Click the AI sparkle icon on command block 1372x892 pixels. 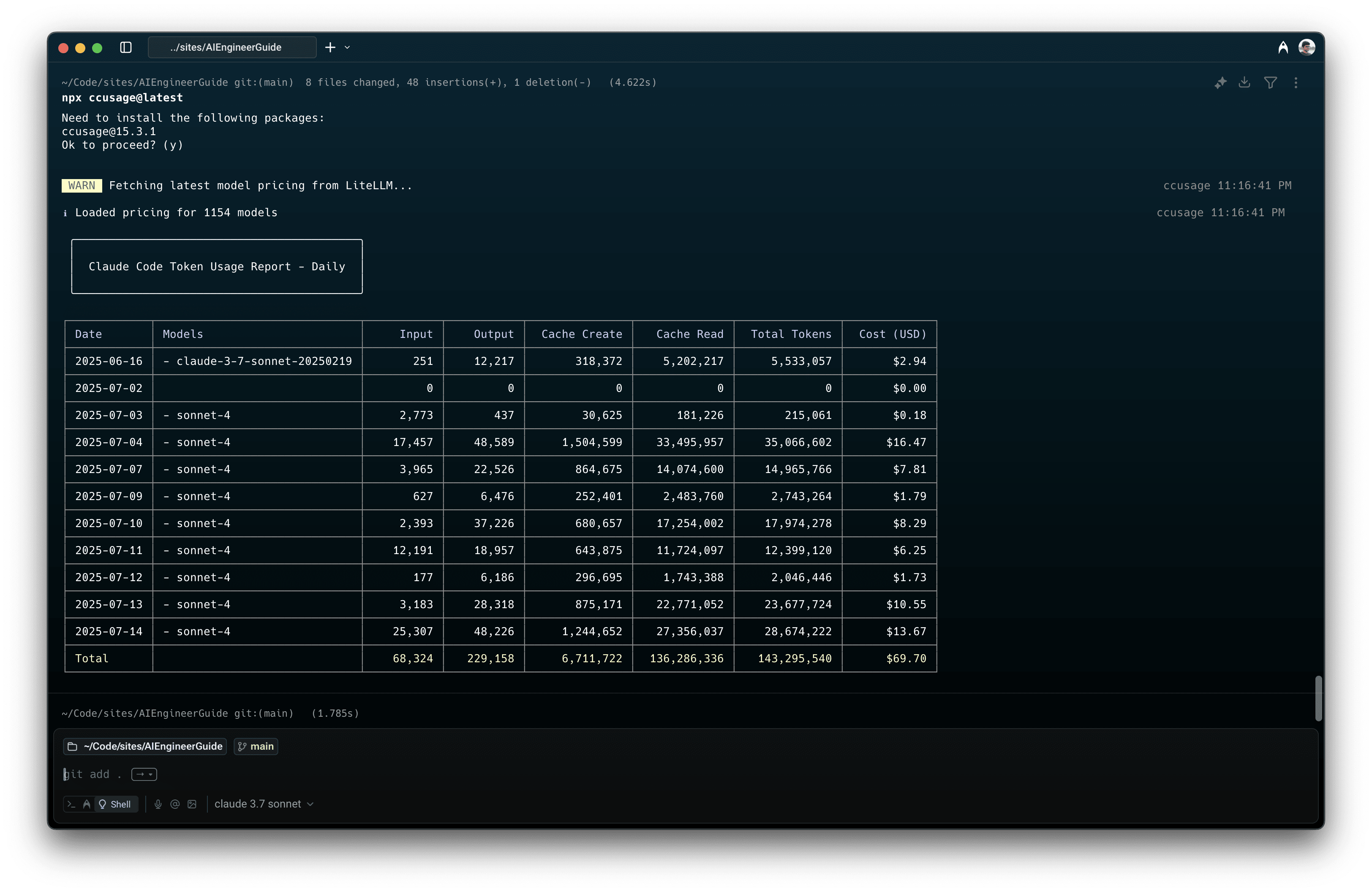(1220, 82)
